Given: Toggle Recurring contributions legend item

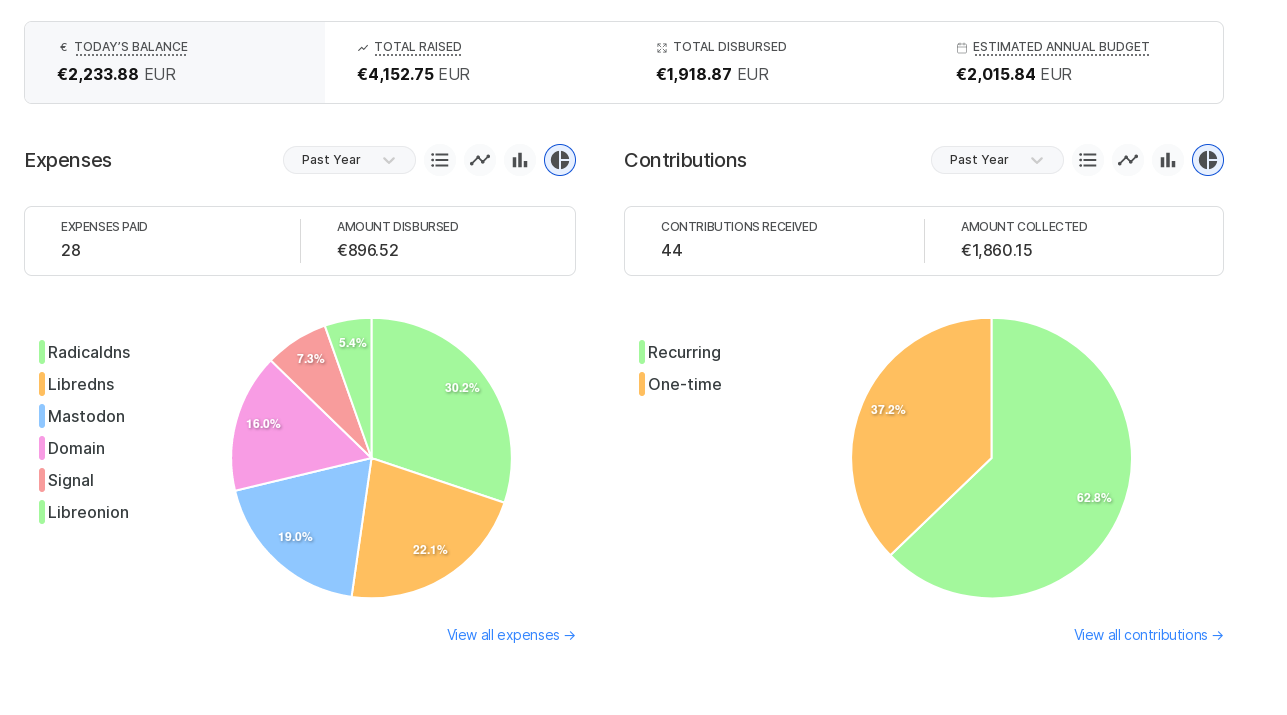Looking at the screenshot, I should (x=683, y=352).
